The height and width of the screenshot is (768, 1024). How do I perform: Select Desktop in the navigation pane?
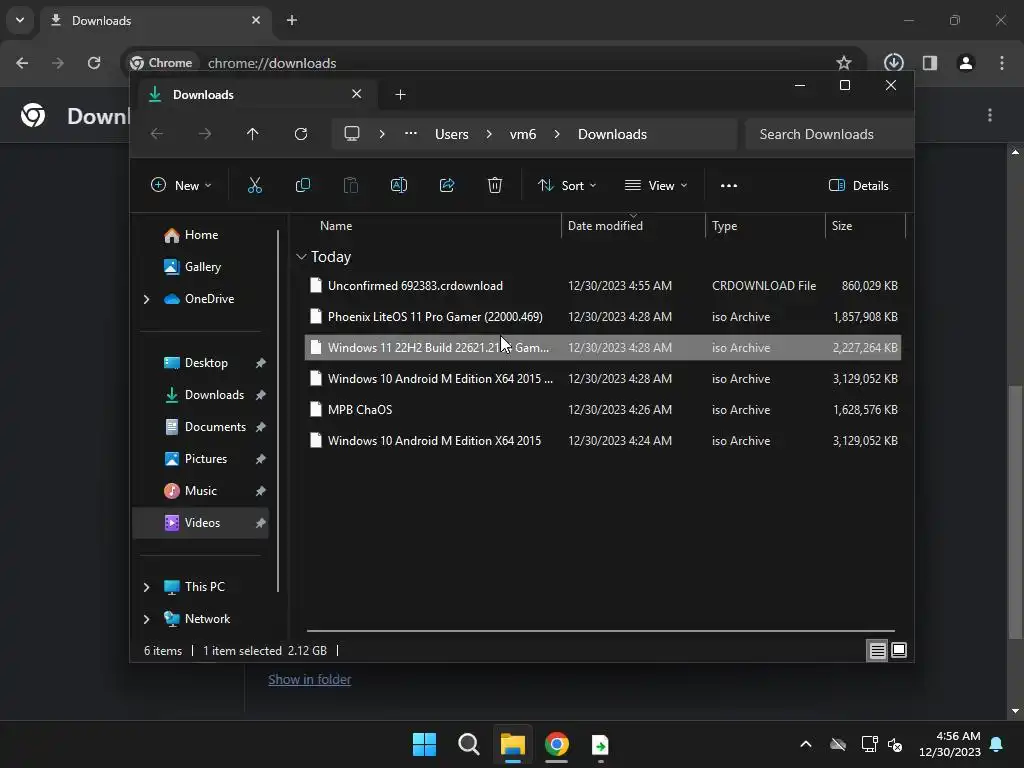pyautogui.click(x=201, y=363)
